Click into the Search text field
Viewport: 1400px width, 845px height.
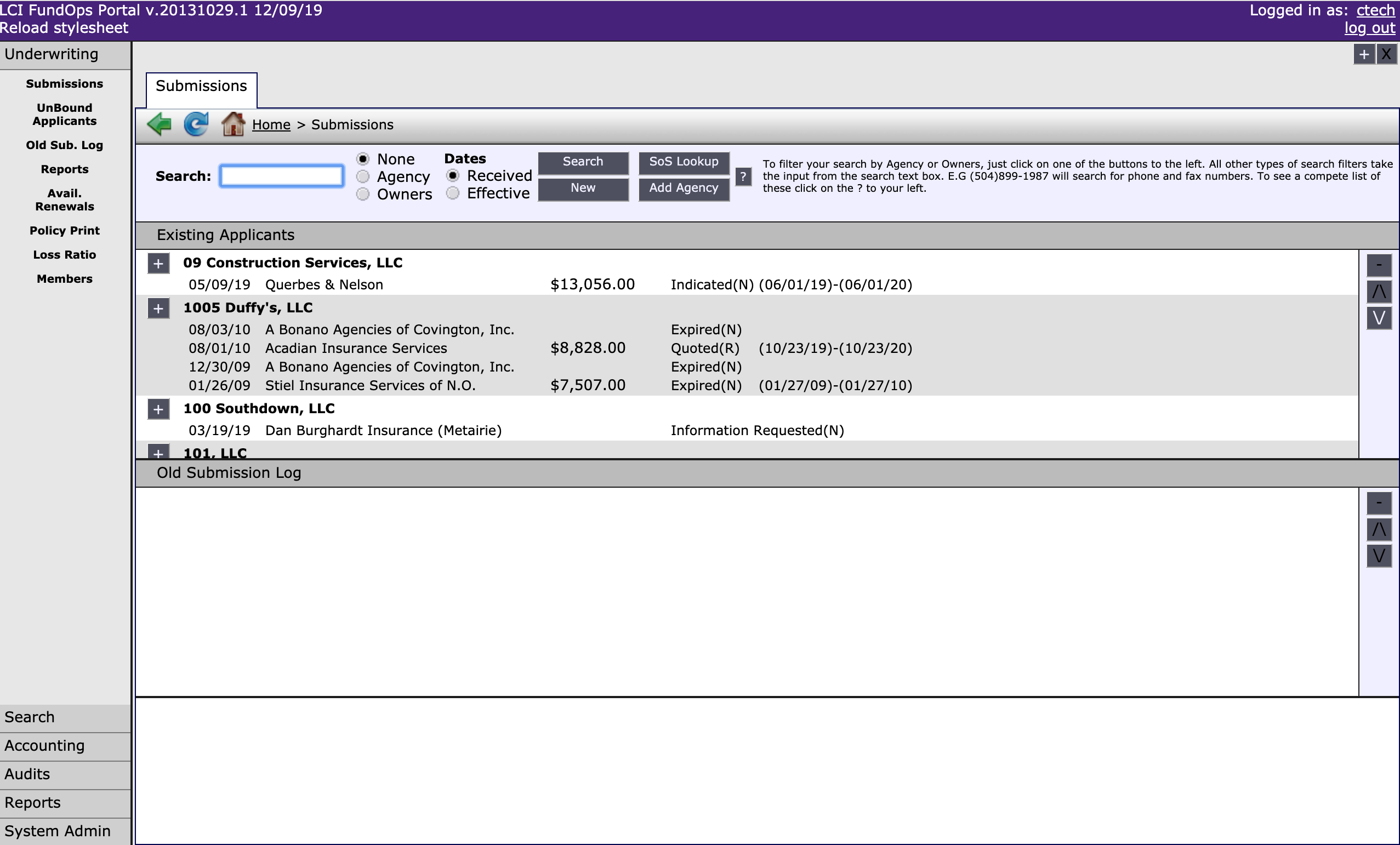tap(281, 176)
